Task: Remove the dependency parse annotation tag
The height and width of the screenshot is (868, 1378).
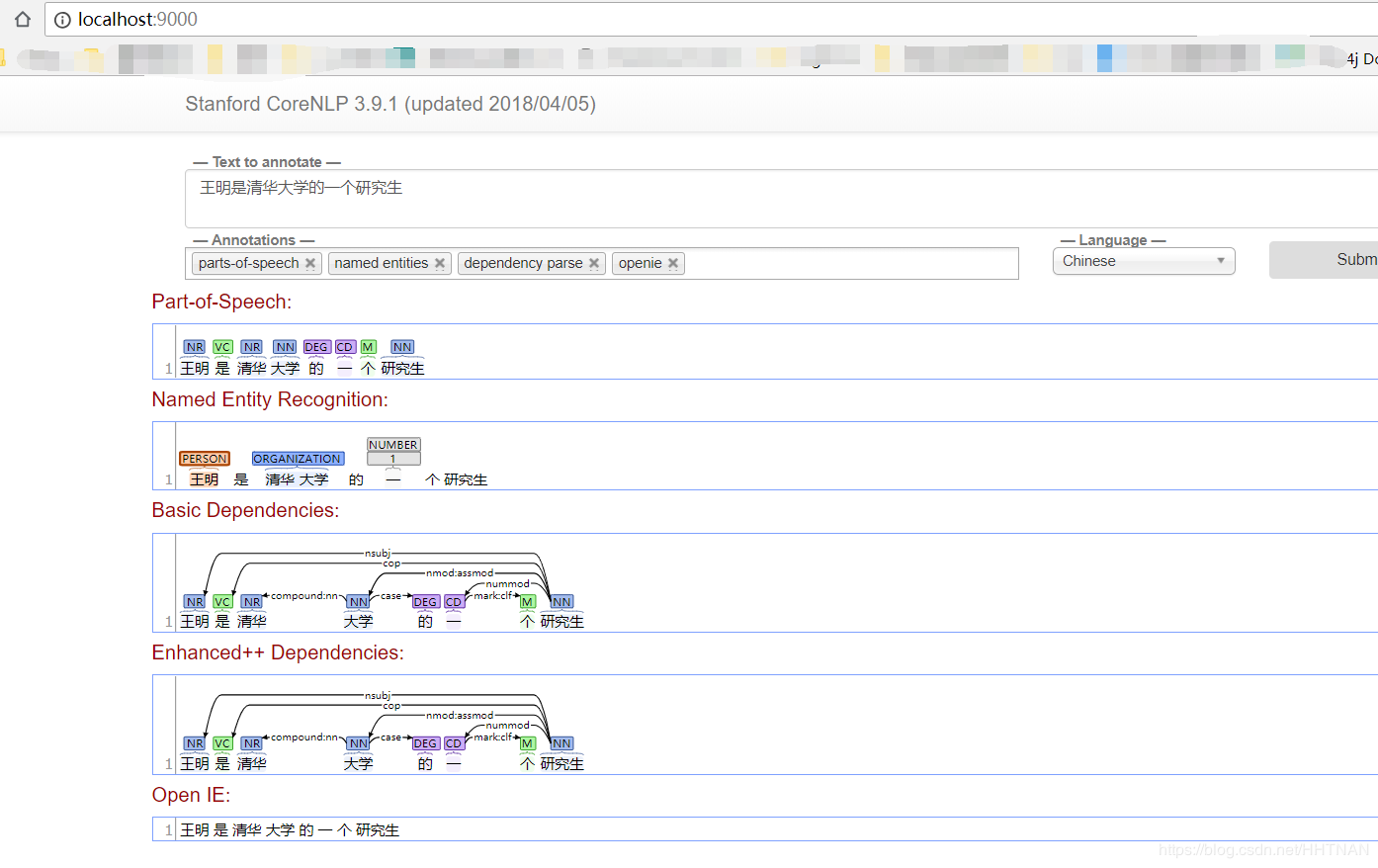Action: point(594,263)
